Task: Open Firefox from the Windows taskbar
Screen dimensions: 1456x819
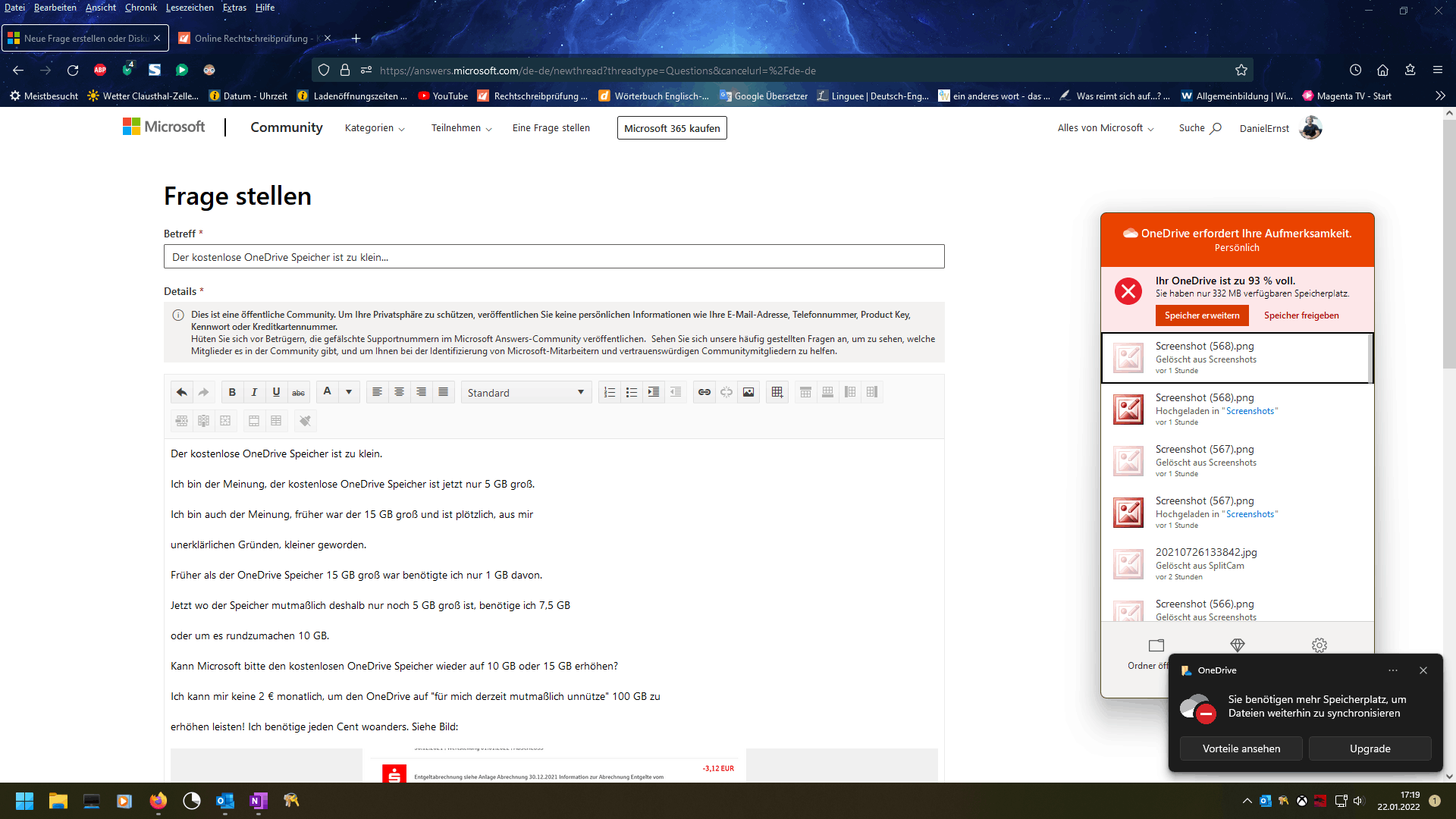Action: point(158,801)
